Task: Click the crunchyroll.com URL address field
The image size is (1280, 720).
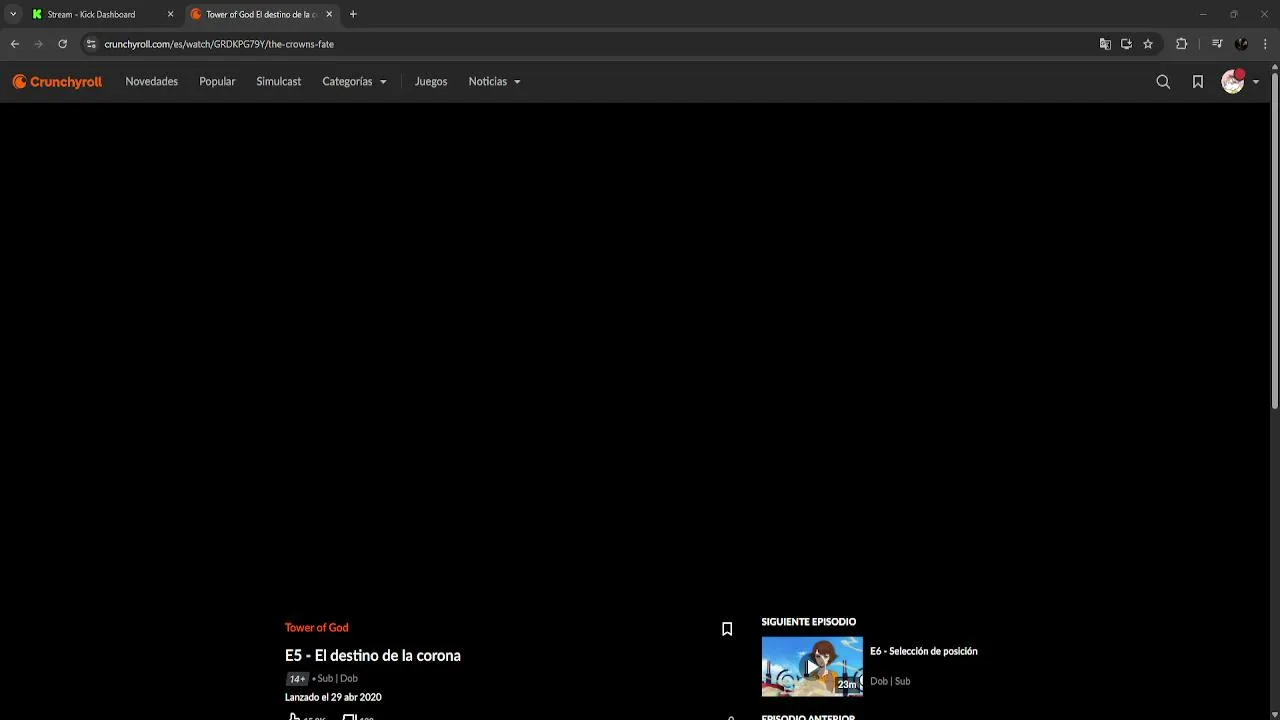Action: pyautogui.click(x=590, y=44)
